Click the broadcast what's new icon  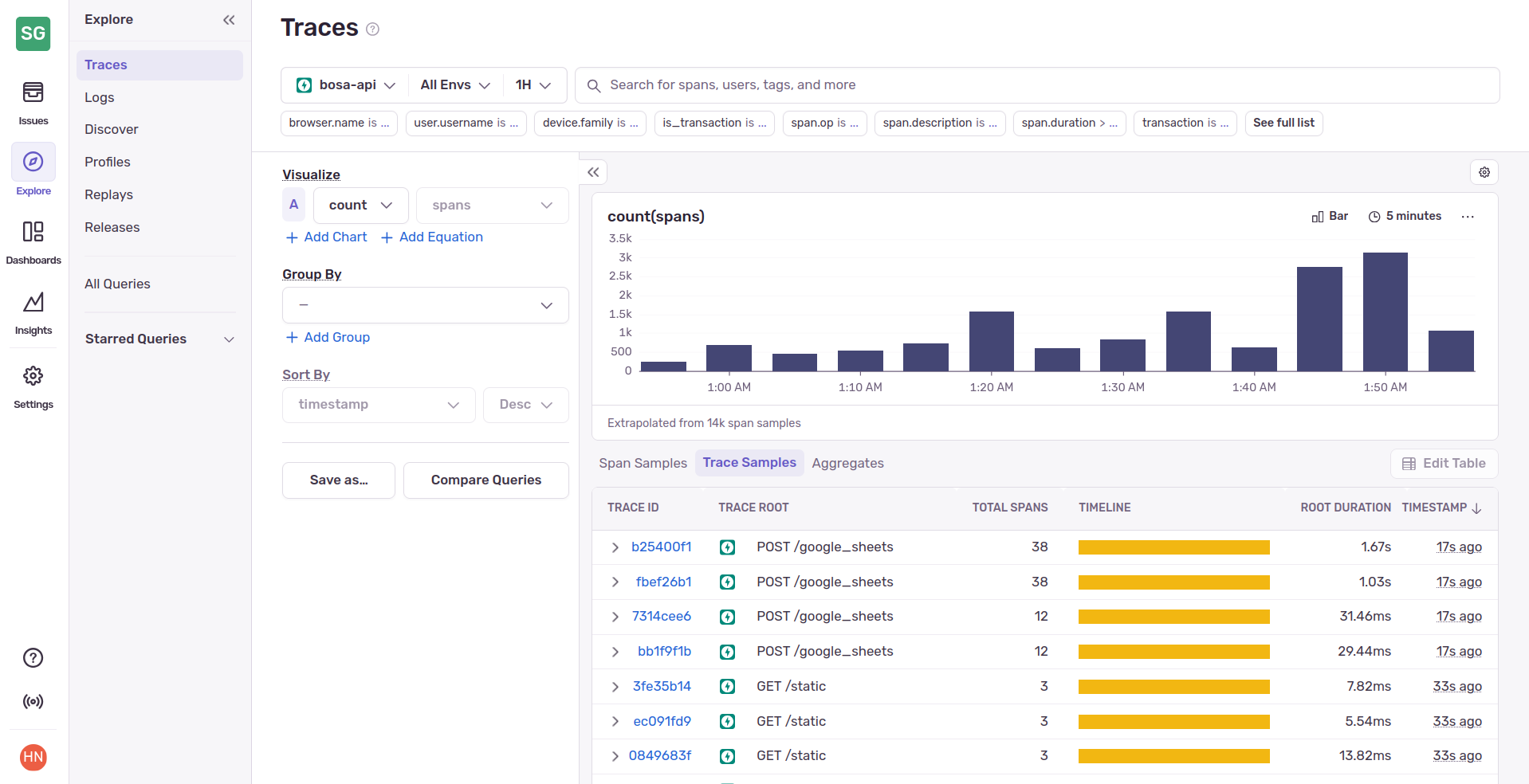33,701
